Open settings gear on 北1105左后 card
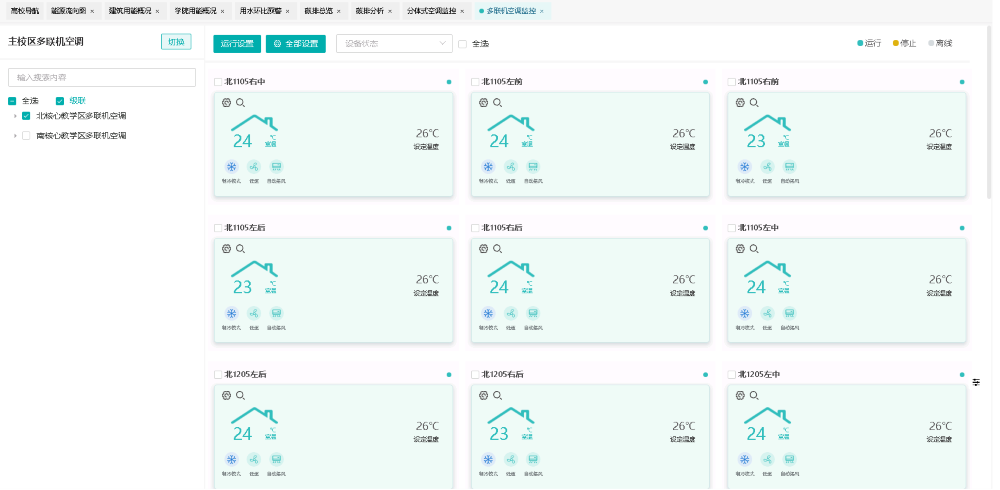Image resolution: width=1000 pixels, height=490 pixels. pos(226,249)
